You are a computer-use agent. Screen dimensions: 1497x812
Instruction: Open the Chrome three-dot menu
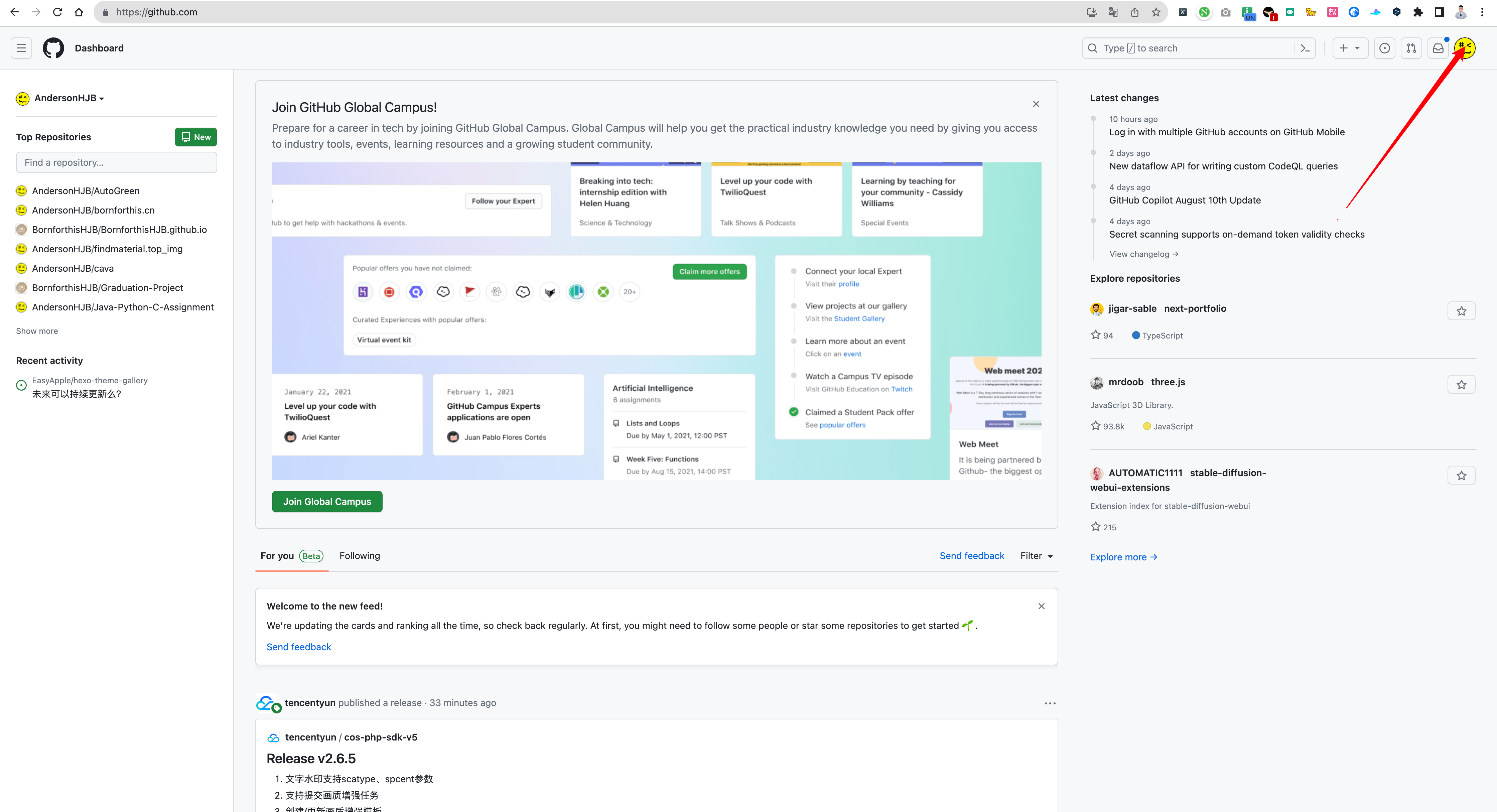click(x=1483, y=12)
